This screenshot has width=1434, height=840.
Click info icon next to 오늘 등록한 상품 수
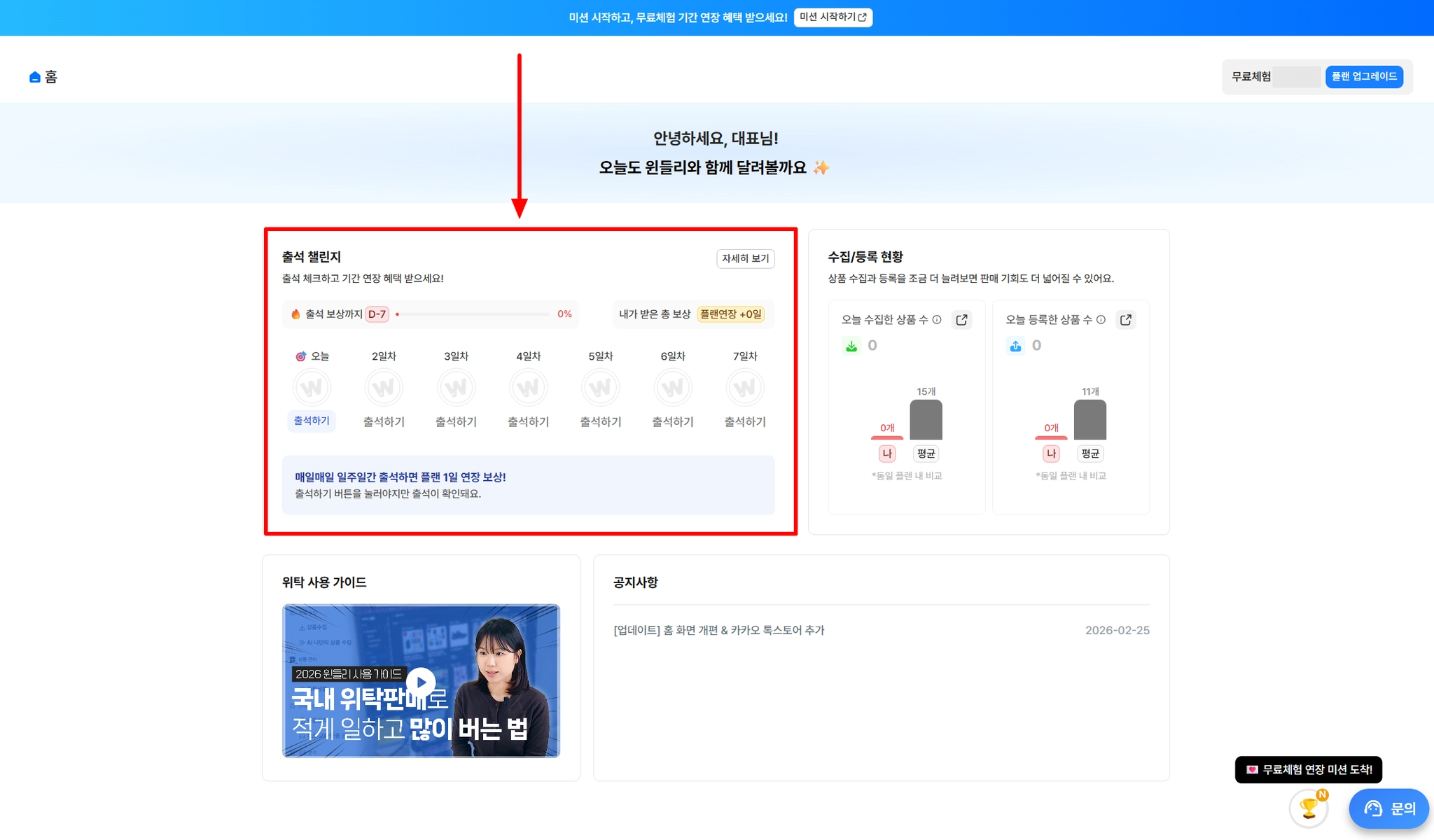click(1101, 320)
